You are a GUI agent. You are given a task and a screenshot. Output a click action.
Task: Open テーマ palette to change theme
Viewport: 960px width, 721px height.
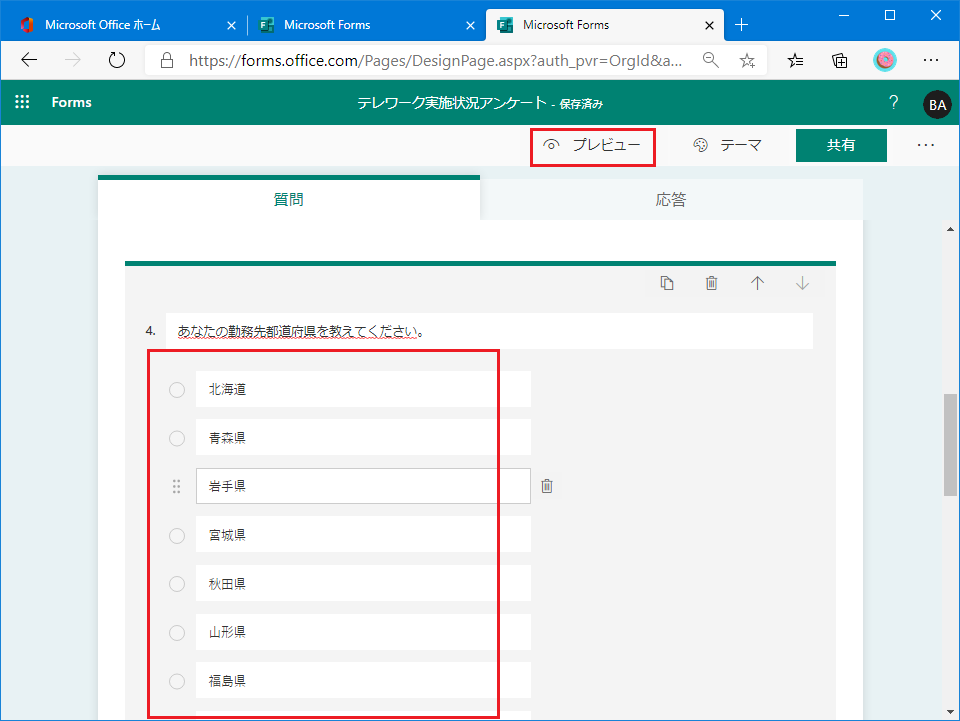(x=728, y=145)
